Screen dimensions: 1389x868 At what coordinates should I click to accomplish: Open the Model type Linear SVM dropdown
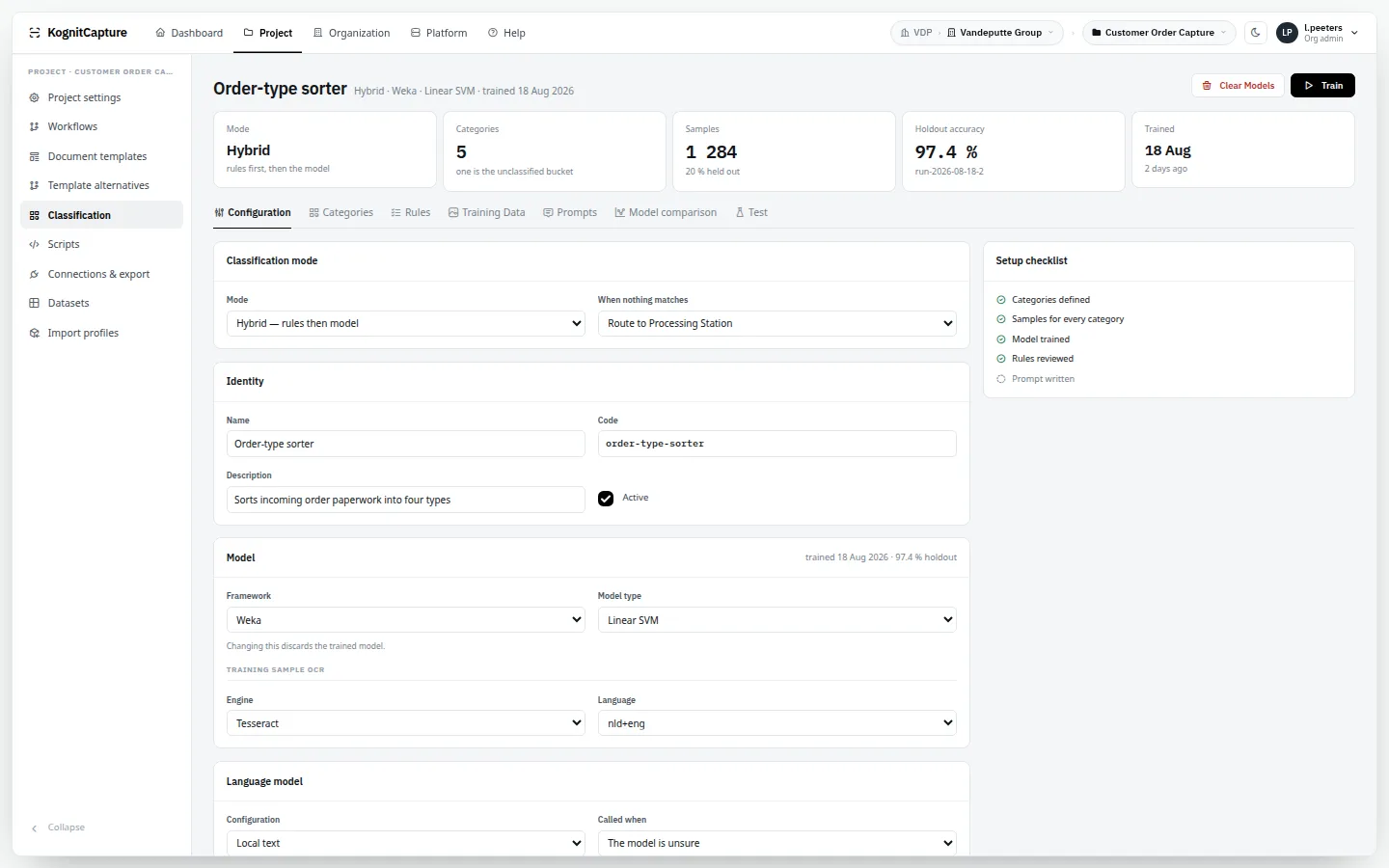(x=777, y=620)
